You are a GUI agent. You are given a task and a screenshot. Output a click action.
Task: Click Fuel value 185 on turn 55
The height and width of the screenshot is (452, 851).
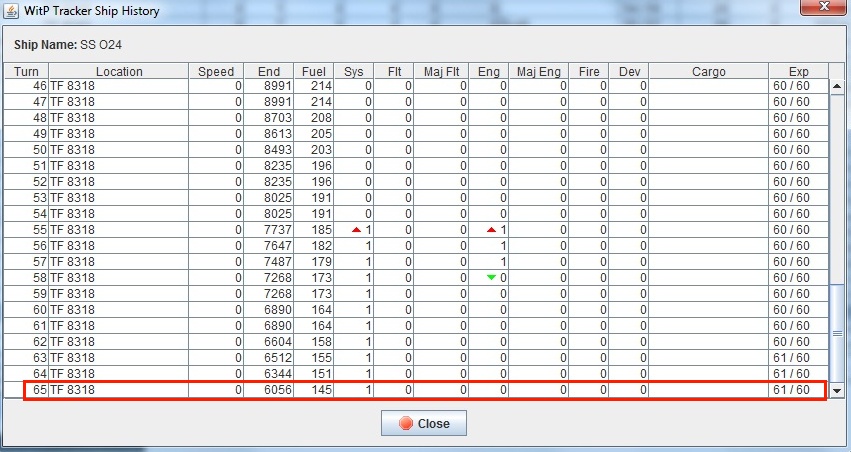point(321,230)
